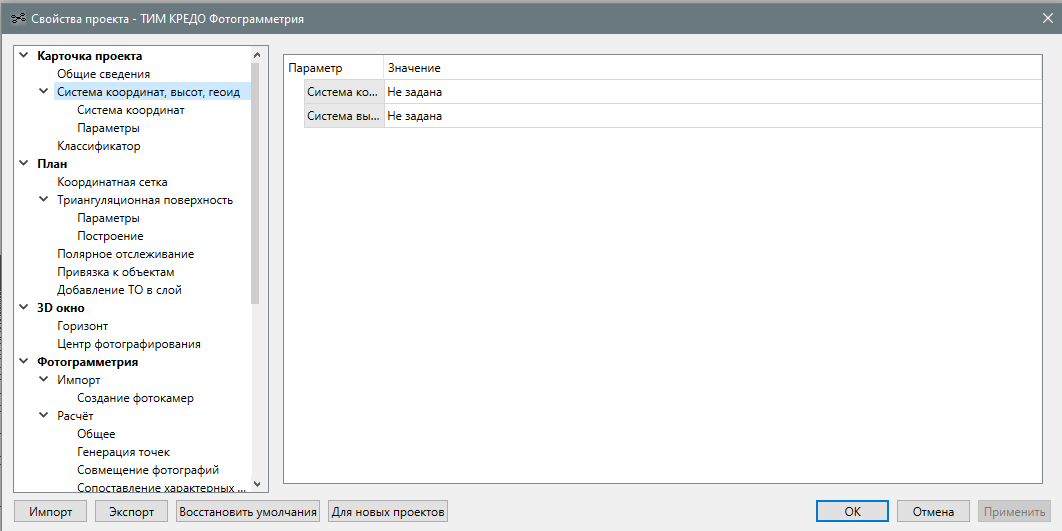Click the tree scrollbar down arrow
This screenshot has width=1062, height=531.
point(256,484)
